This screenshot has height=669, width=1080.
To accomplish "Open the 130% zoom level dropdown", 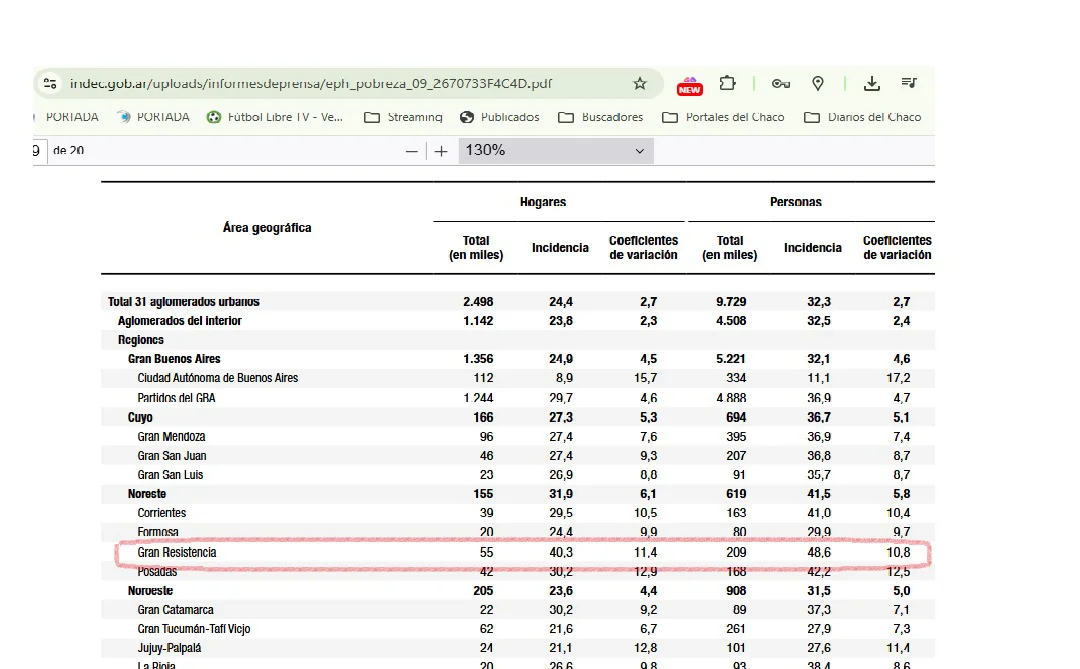I will (x=556, y=150).
